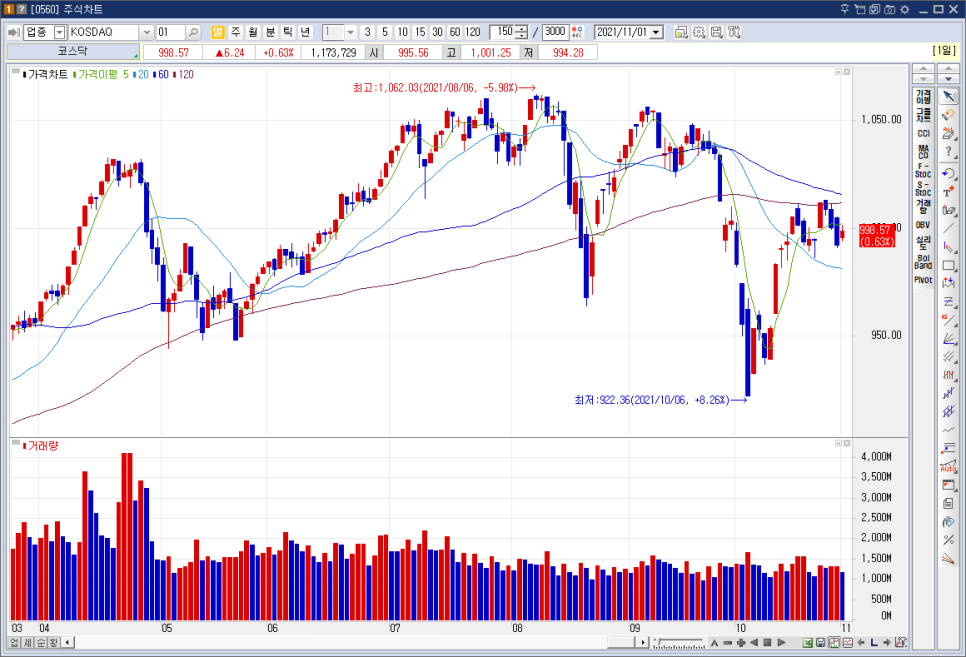The height and width of the screenshot is (657, 966).
Task: Adjust the zoom slider at chart bottom
Action: (x=680, y=643)
